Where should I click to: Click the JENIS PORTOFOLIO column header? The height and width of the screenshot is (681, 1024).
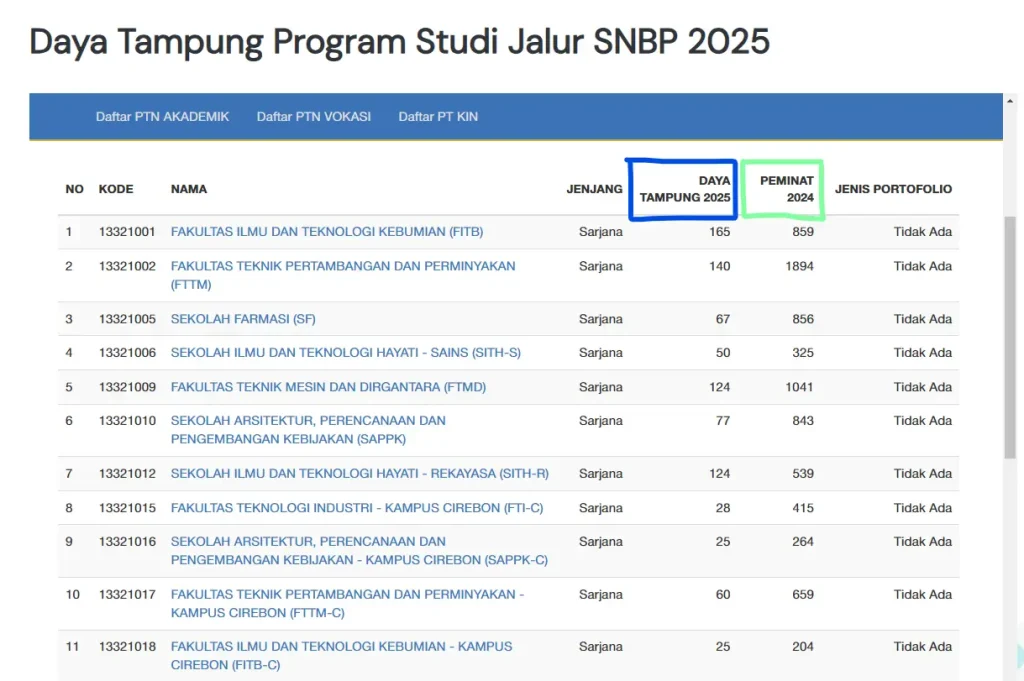[x=892, y=189]
